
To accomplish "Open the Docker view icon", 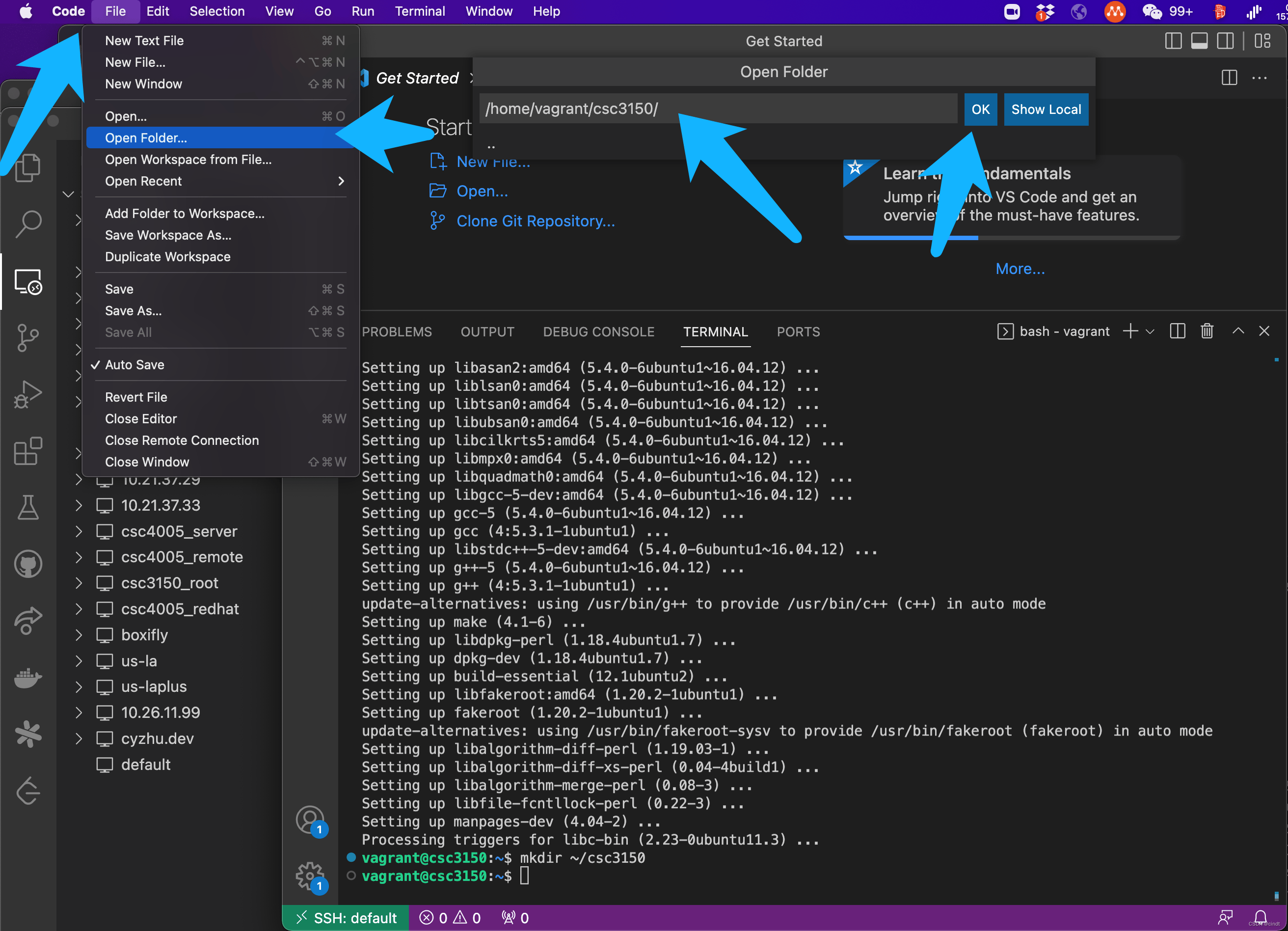I will tap(27, 678).
